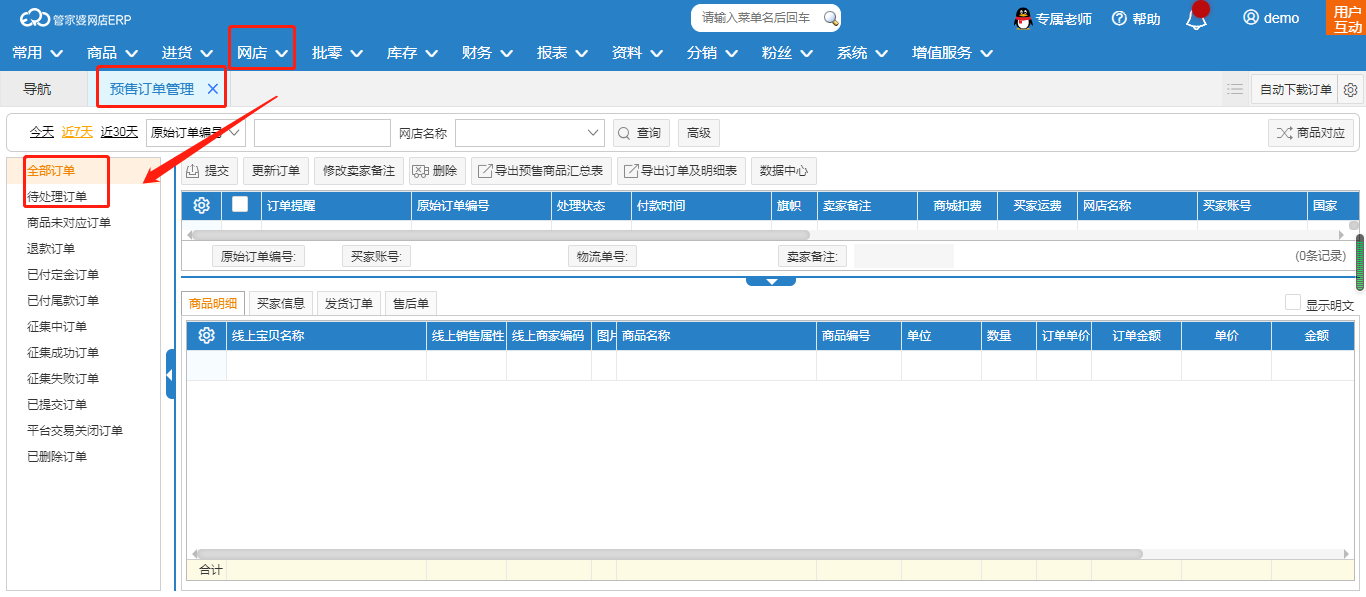Collapse the left sidebar panel handle
This screenshot has height=597, width=1366.
(169, 375)
